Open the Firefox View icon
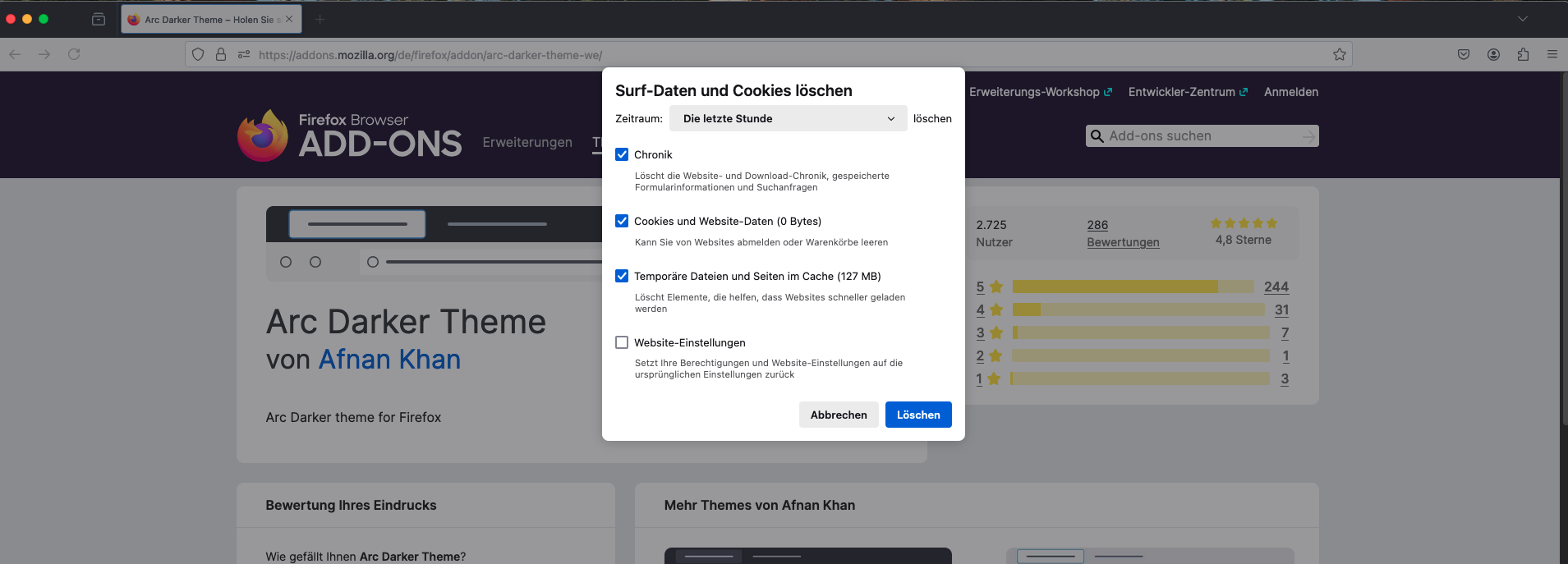This screenshot has width=1568, height=564. 99,19
